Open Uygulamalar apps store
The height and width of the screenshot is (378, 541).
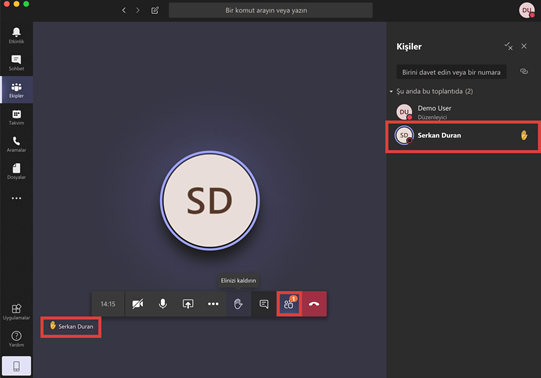pos(16,312)
